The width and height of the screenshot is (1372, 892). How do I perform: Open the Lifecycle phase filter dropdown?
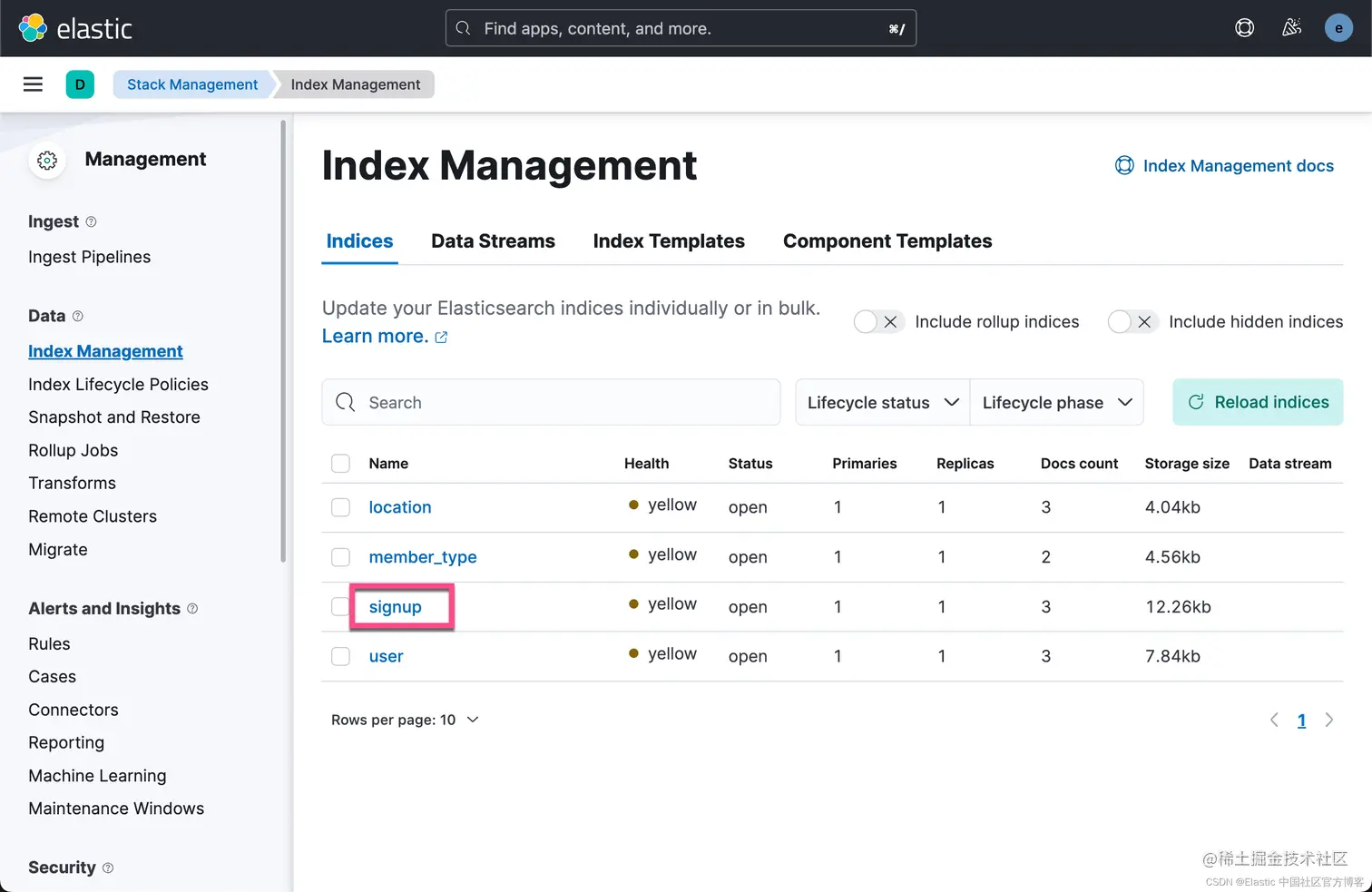click(1057, 402)
